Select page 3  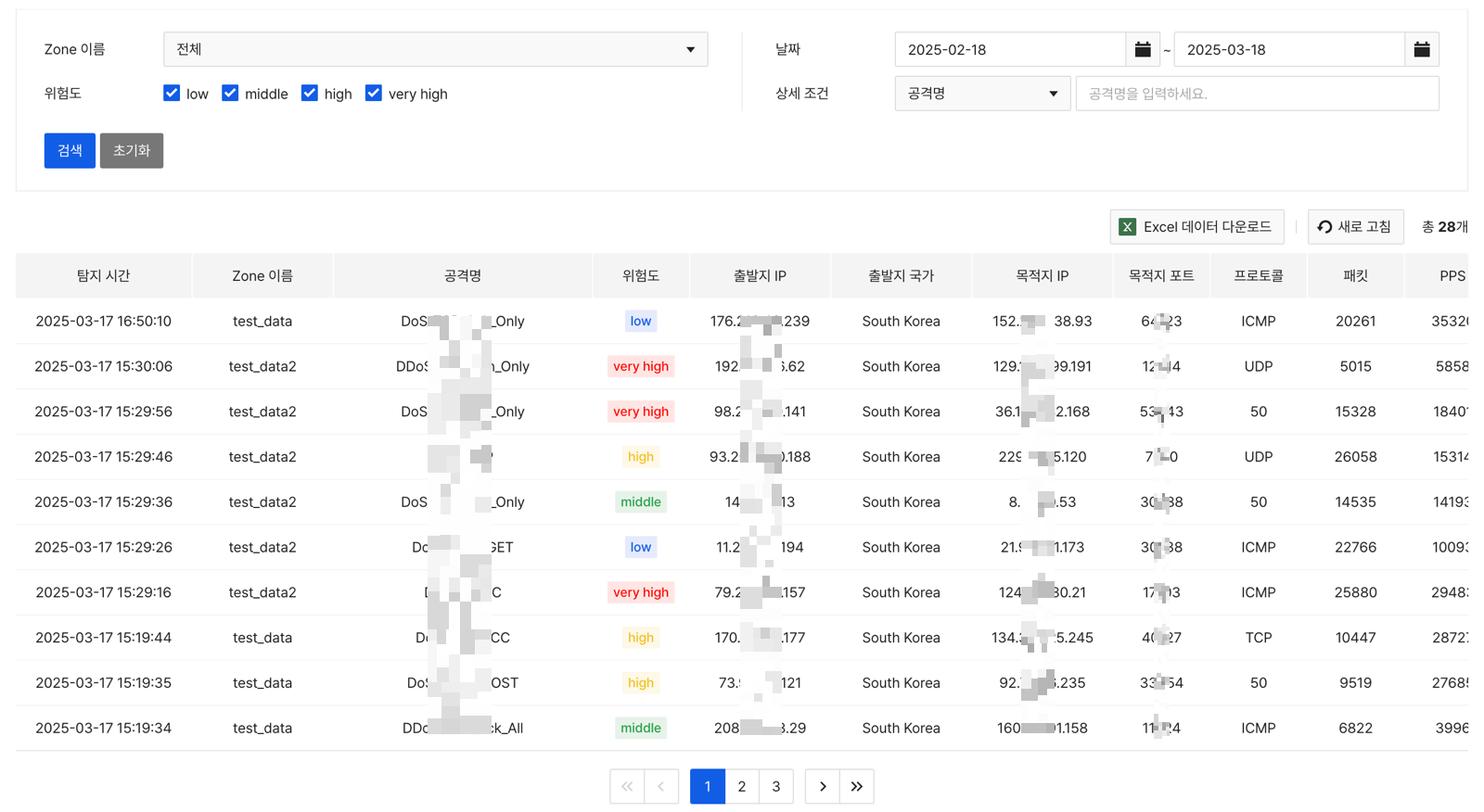tap(776, 787)
